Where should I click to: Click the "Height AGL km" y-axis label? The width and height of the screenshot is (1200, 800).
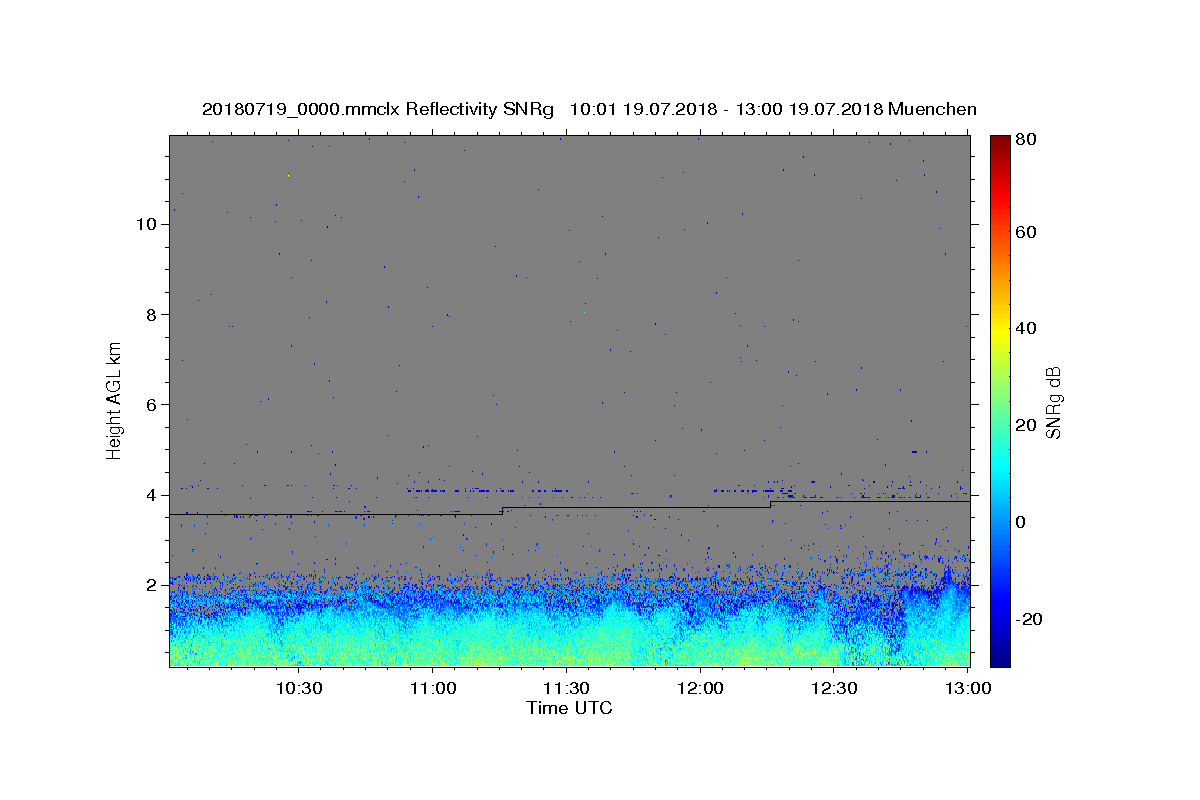pos(115,400)
